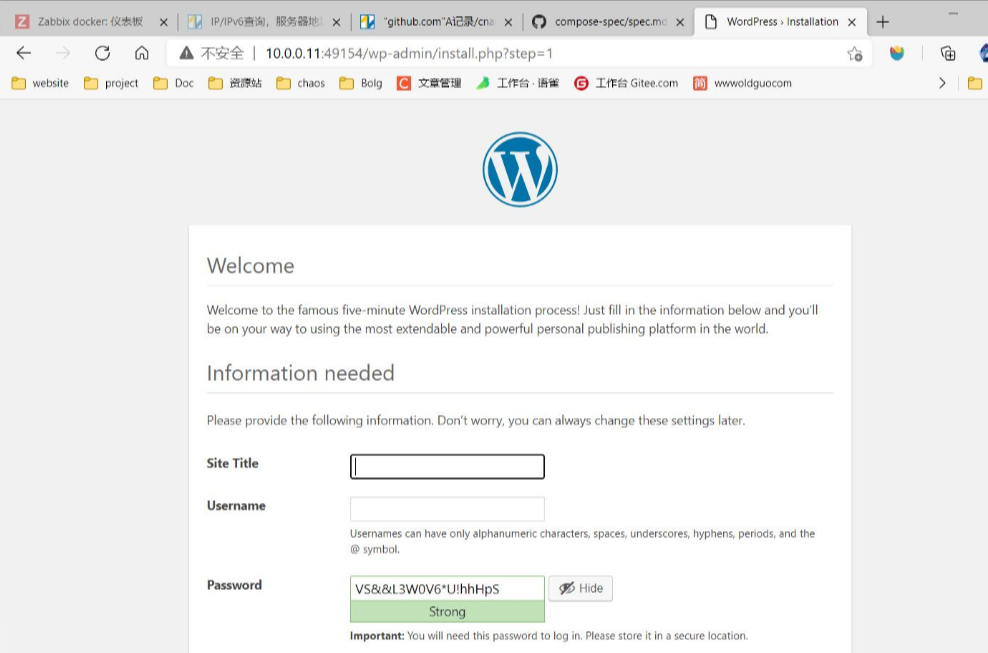This screenshot has width=988, height=653.
Task: Close the Zabbix docker tab
Action: tap(163, 22)
